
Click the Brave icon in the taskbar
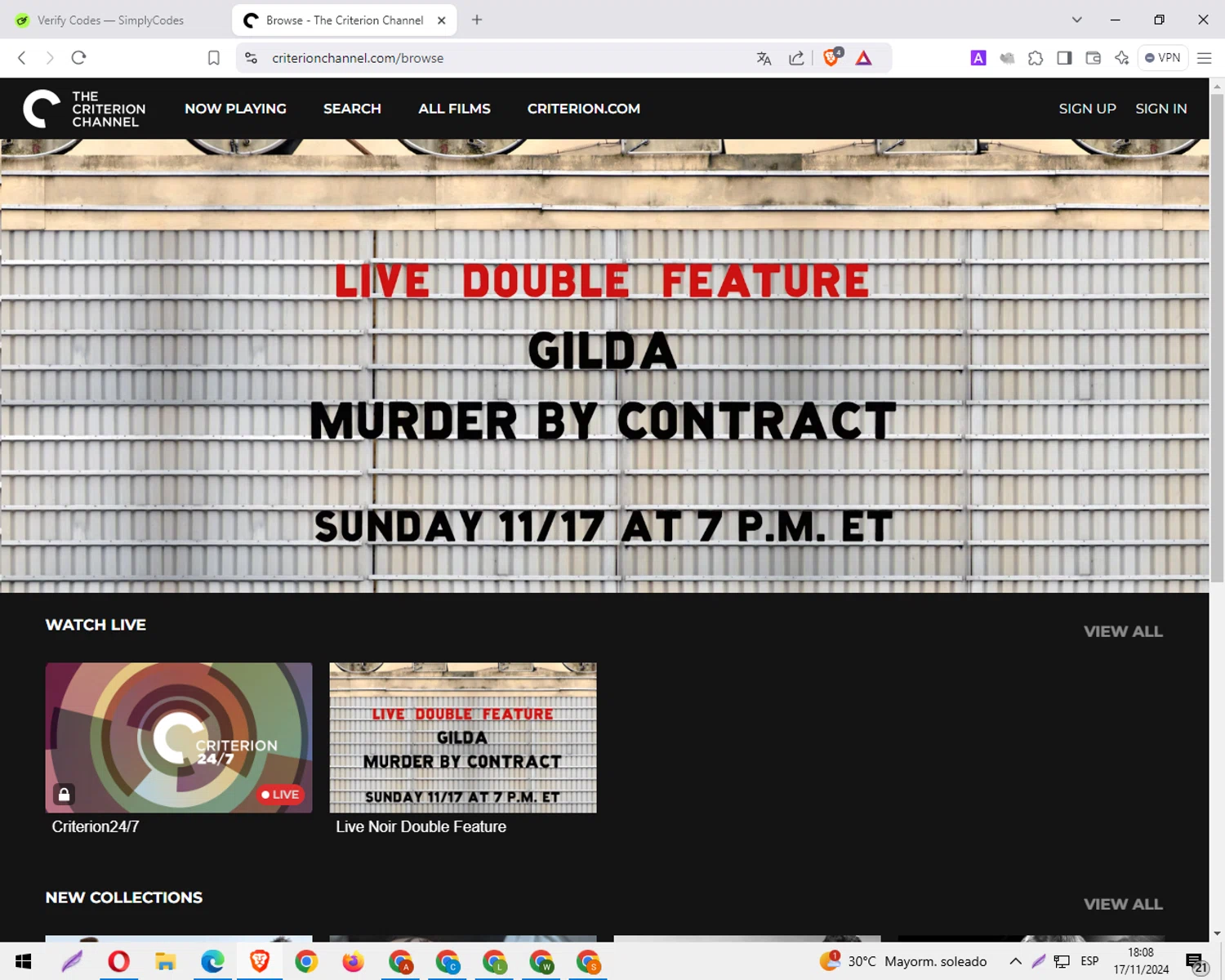tap(260, 961)
